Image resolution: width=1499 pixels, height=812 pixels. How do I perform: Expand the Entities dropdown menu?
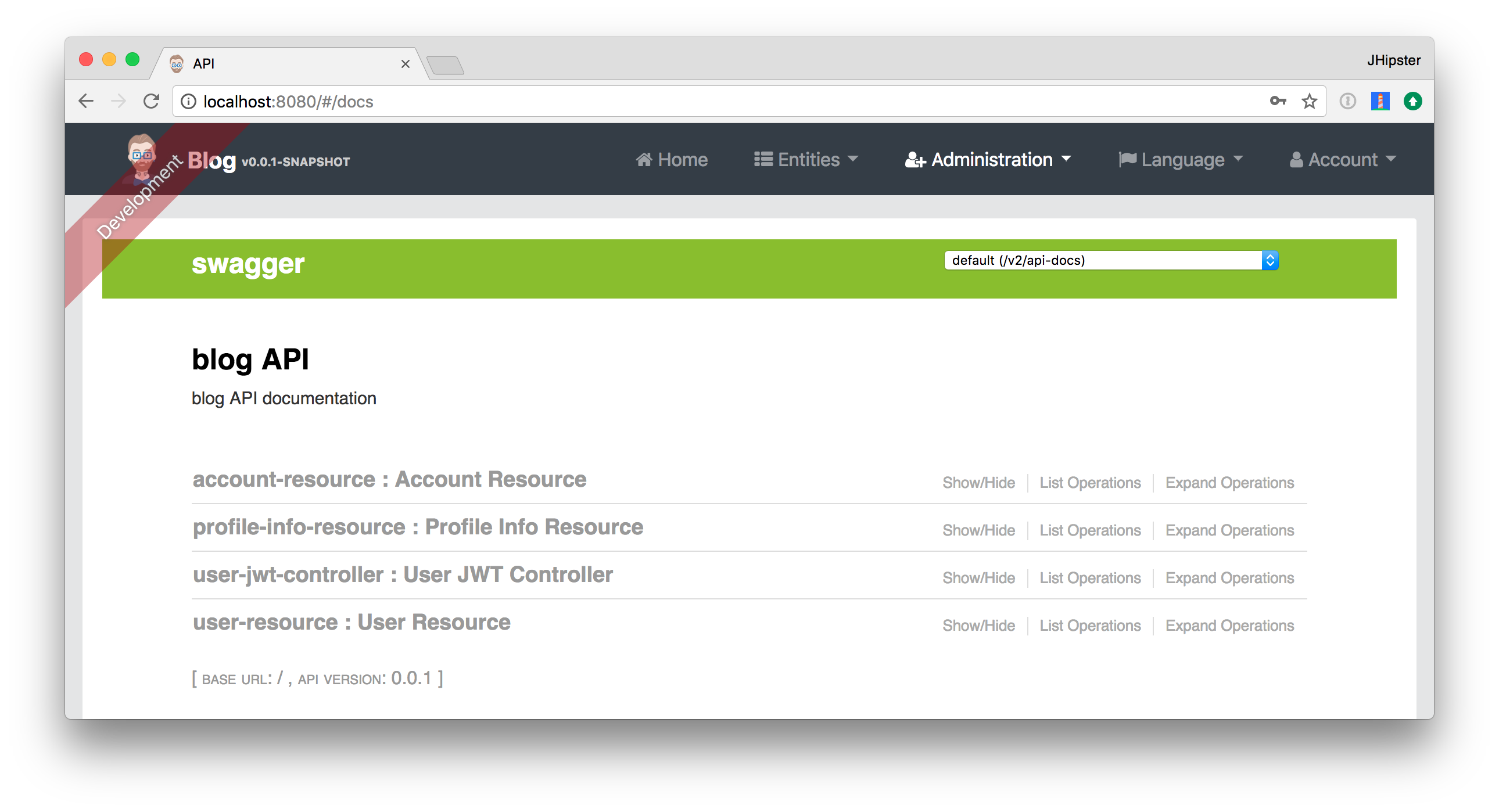click(x=804, y=159)
